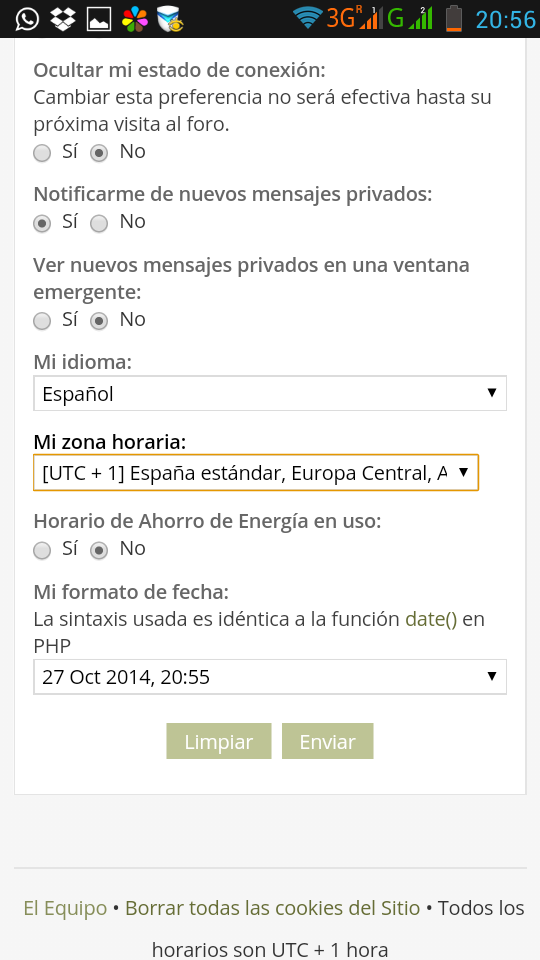
Task: Tap the colorful flower app icon
Action: [135, 19]
